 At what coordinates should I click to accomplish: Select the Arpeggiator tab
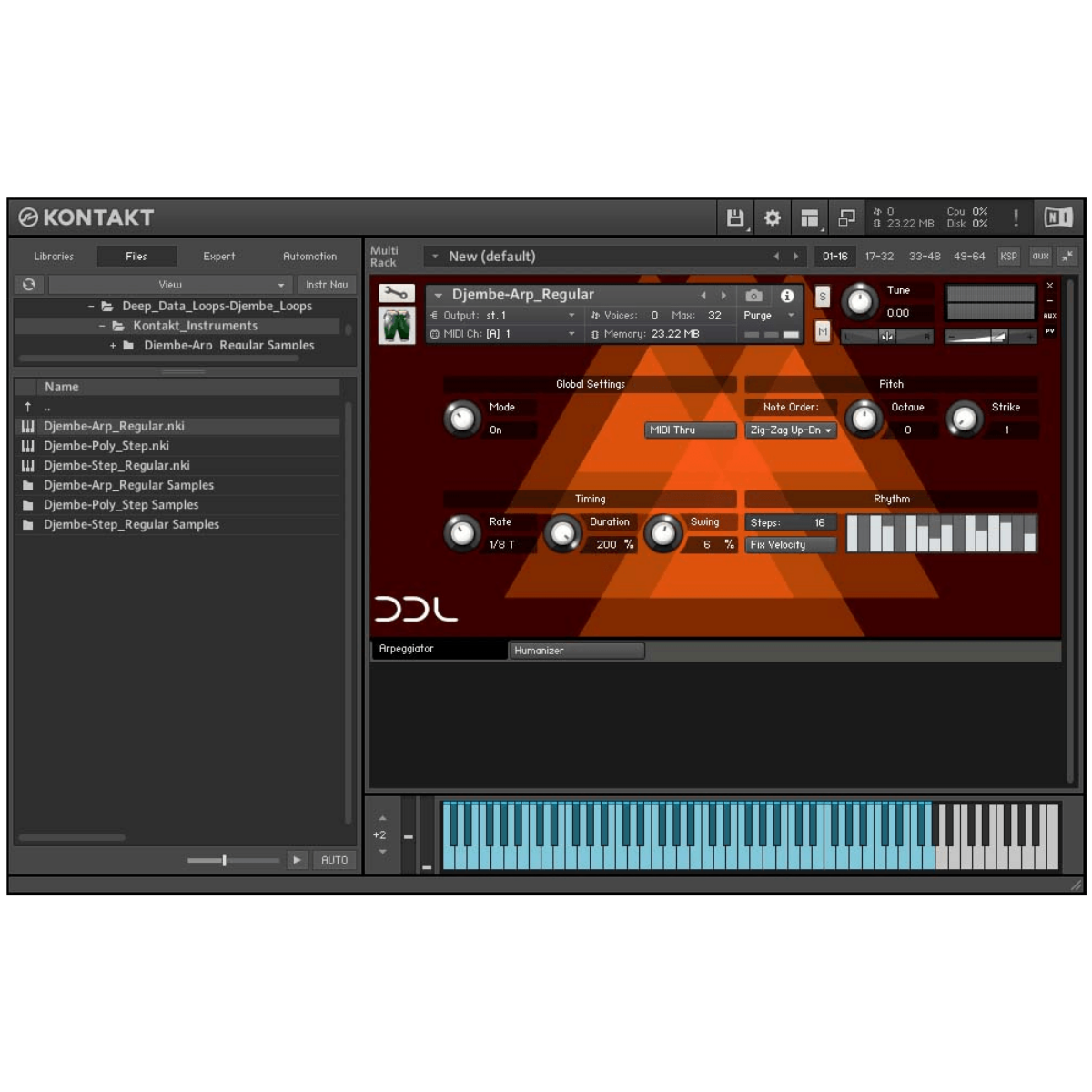coord(439,649)
